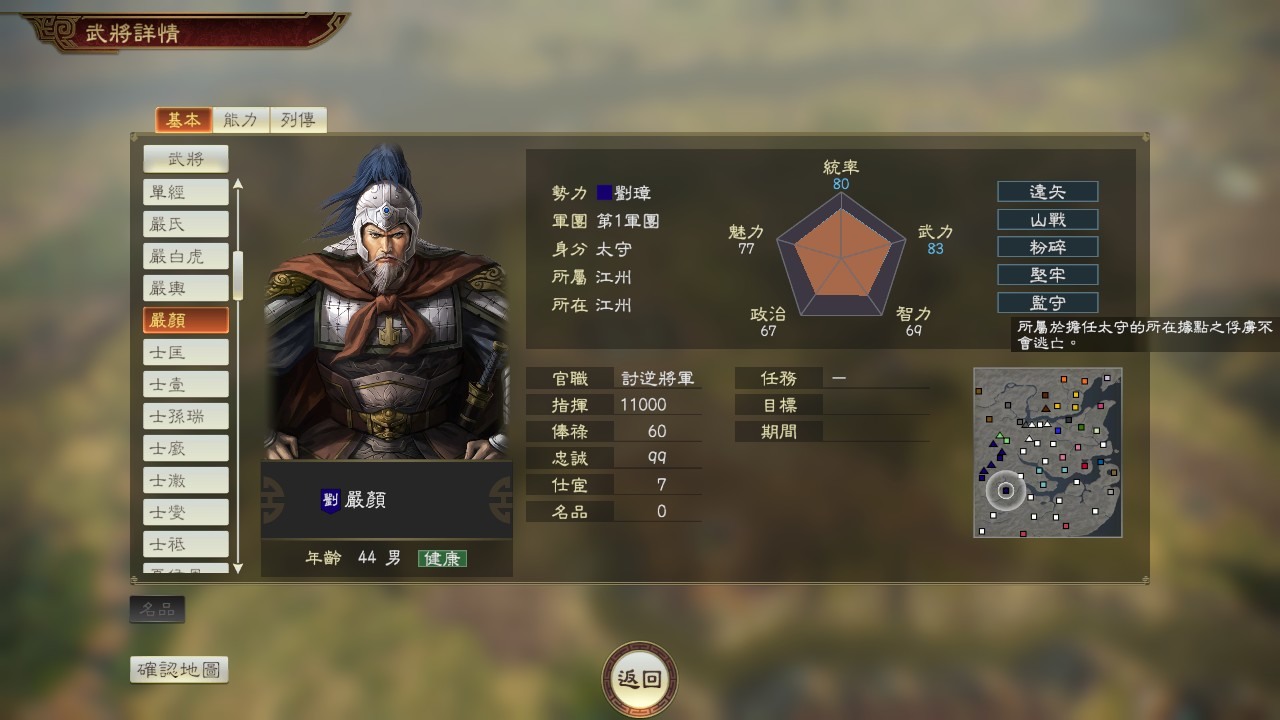Click the blue 劉璋 faction color square

[604, 193]
